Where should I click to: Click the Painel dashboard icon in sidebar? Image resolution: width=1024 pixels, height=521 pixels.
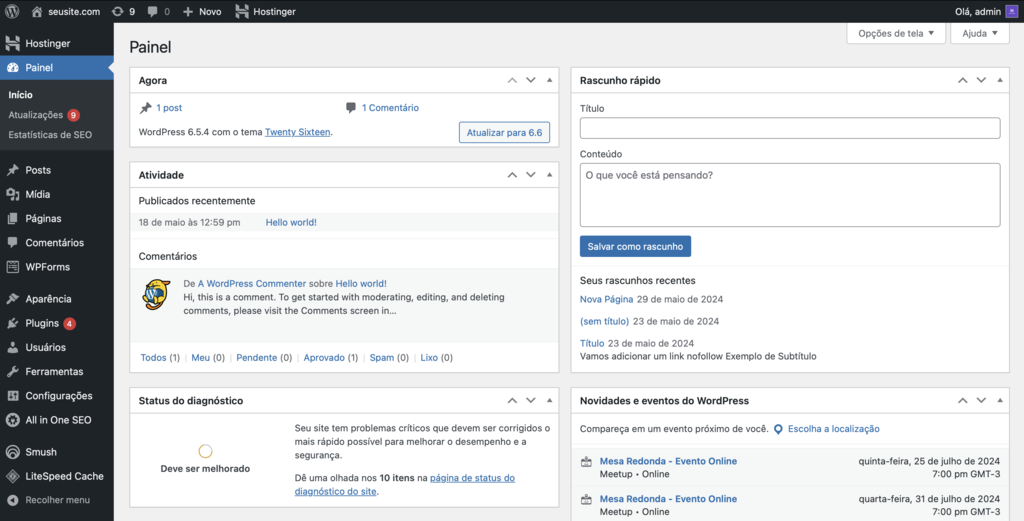[x=12, y=67]
